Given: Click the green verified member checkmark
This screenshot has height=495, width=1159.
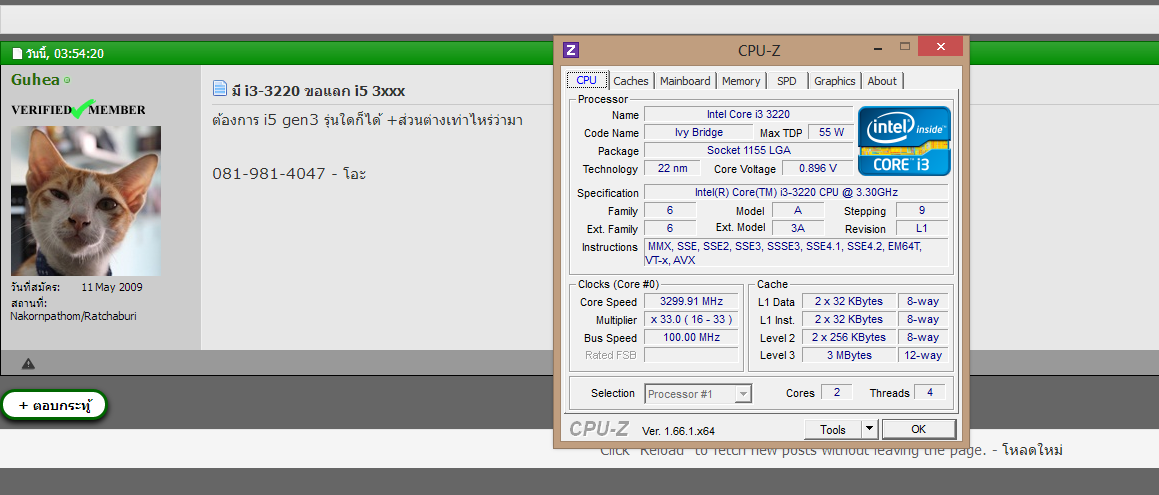Looking at the screenshot, I should click(81, 109).
